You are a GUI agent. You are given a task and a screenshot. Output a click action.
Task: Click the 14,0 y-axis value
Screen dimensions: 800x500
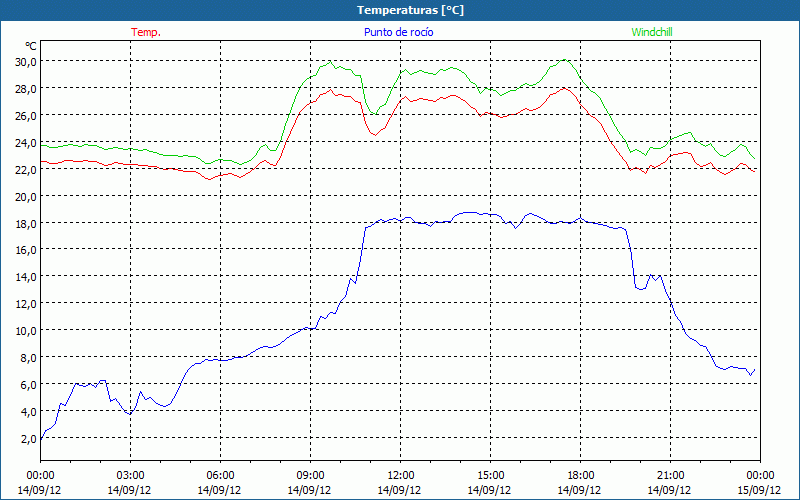coord(26,277)
